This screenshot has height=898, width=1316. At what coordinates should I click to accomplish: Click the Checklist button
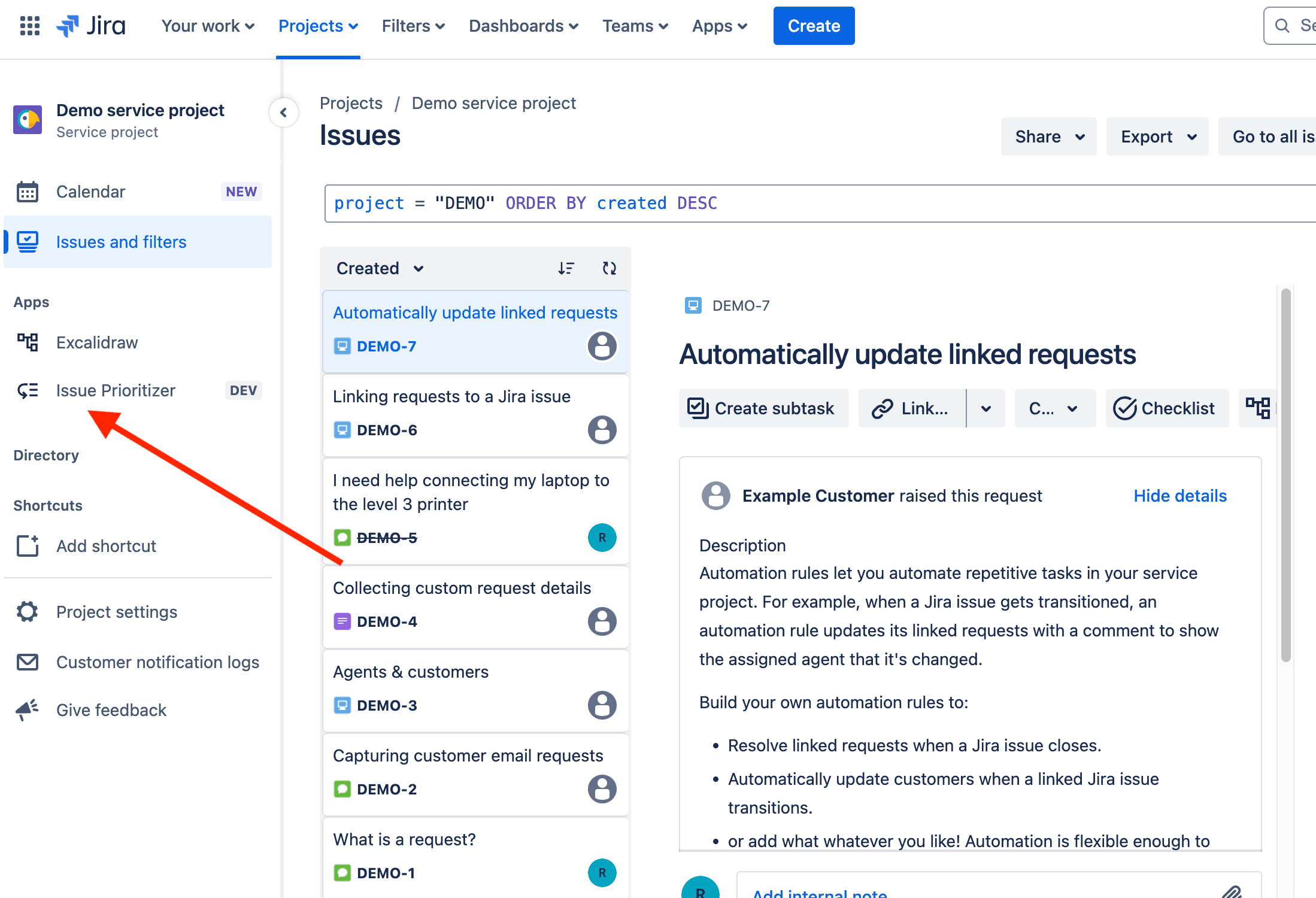(1167, 408)
